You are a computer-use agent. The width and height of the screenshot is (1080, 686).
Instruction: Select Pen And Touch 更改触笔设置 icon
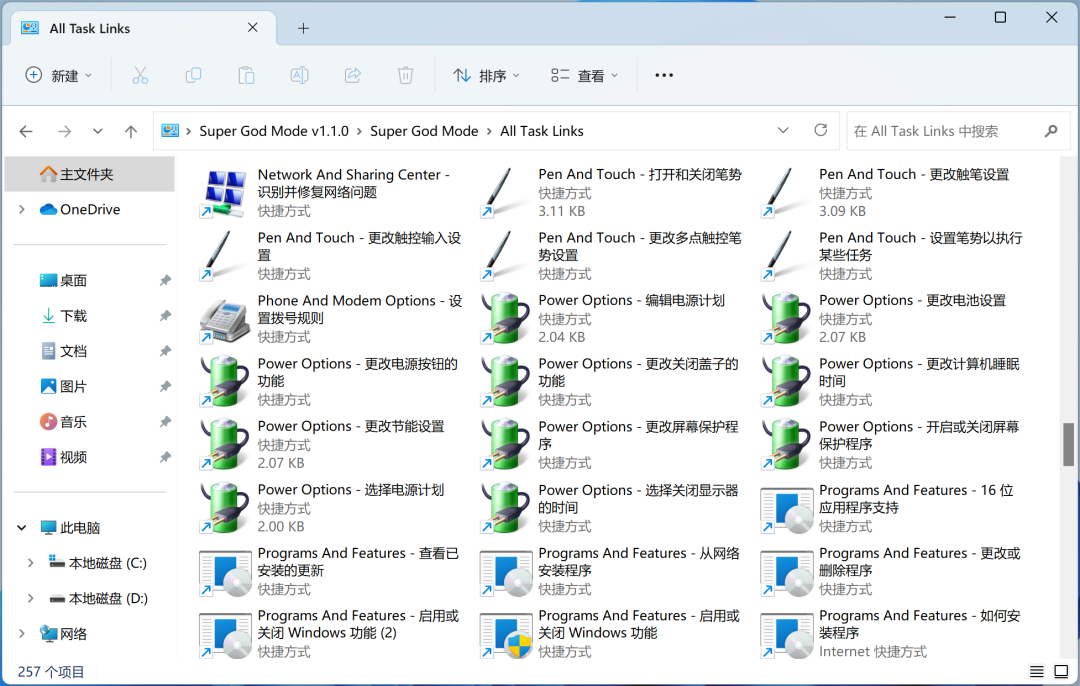[x=785, y=193]
